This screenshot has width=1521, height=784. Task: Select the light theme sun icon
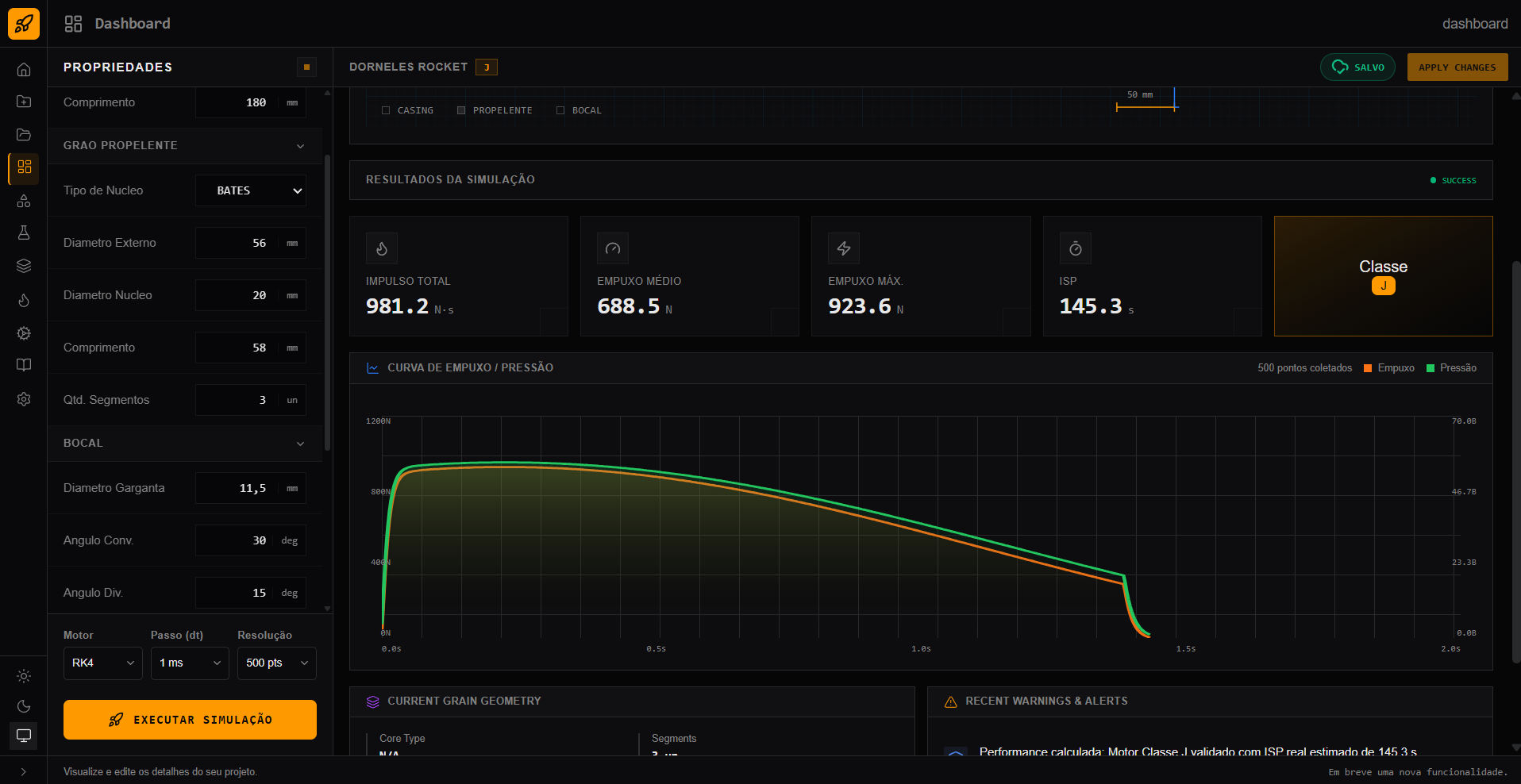pos(24,676)
